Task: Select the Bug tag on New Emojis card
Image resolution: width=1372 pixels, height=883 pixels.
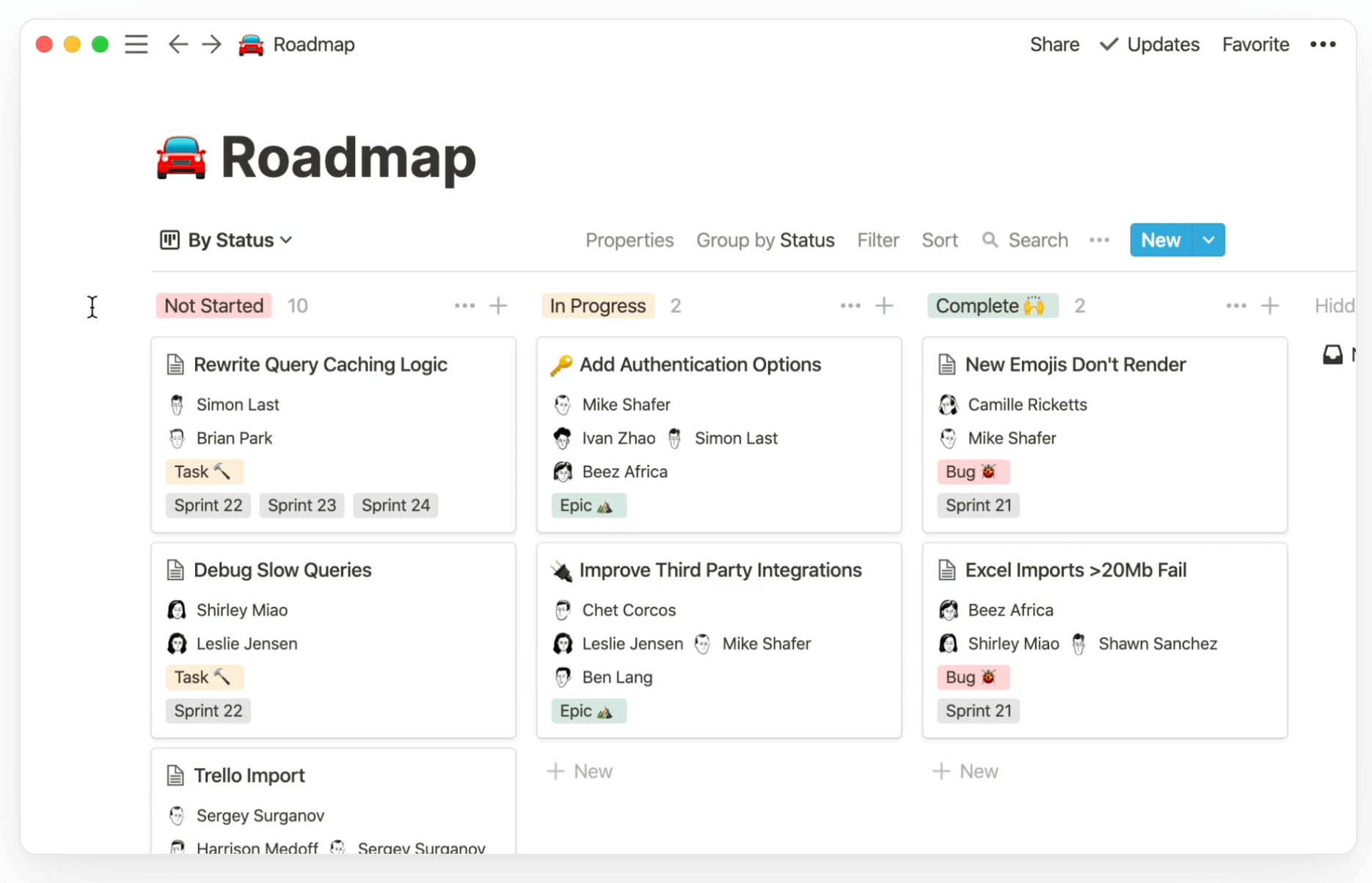Action: pyautogui.click(x=973, y=472)
